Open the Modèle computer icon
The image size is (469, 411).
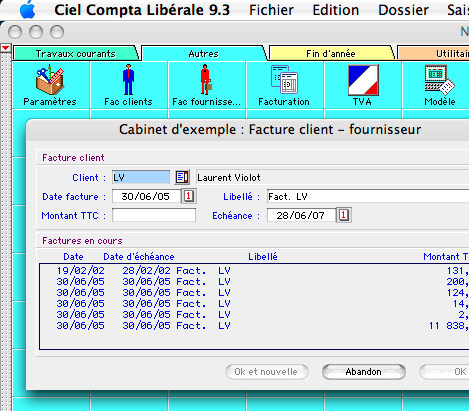click(x=439, y=80)
